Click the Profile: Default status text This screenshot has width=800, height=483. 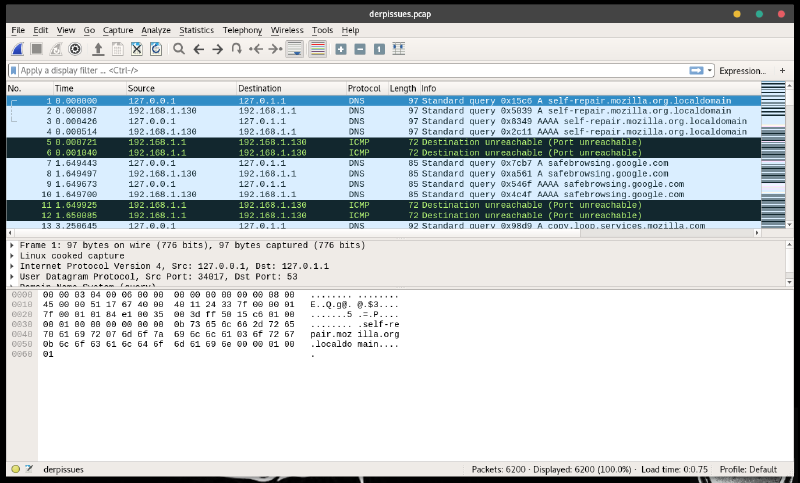pos(748,469)
